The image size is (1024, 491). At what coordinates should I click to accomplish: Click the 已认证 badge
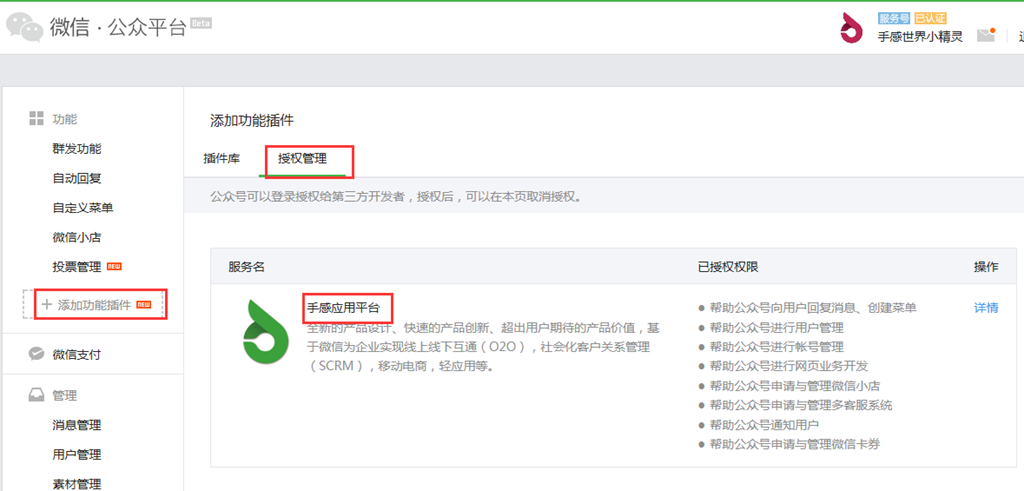point(930,18)
